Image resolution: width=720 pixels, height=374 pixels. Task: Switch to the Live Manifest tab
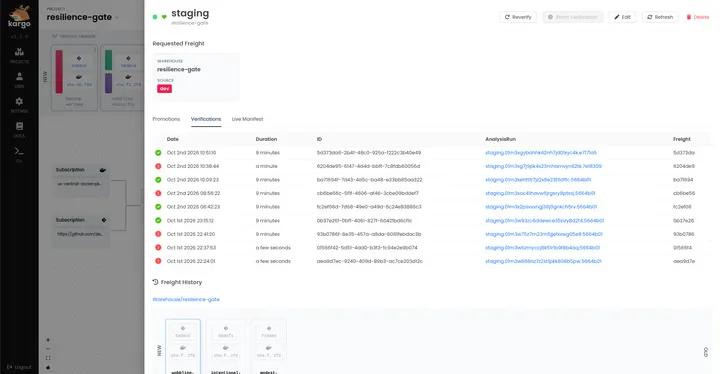pos(248,119)
